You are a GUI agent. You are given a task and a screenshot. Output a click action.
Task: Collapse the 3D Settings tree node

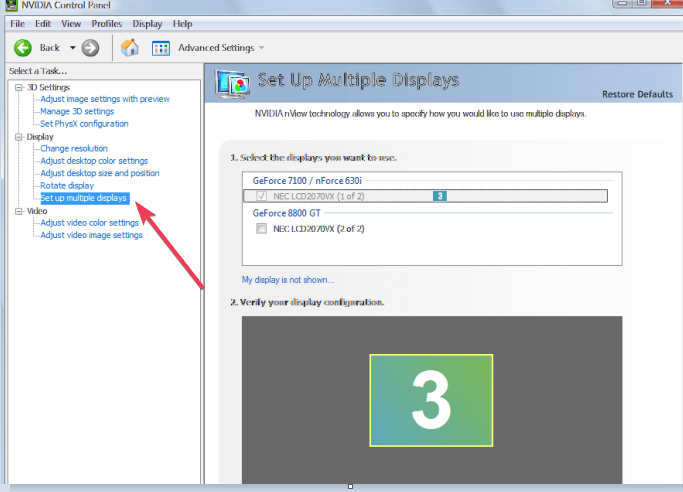point(19,88)
